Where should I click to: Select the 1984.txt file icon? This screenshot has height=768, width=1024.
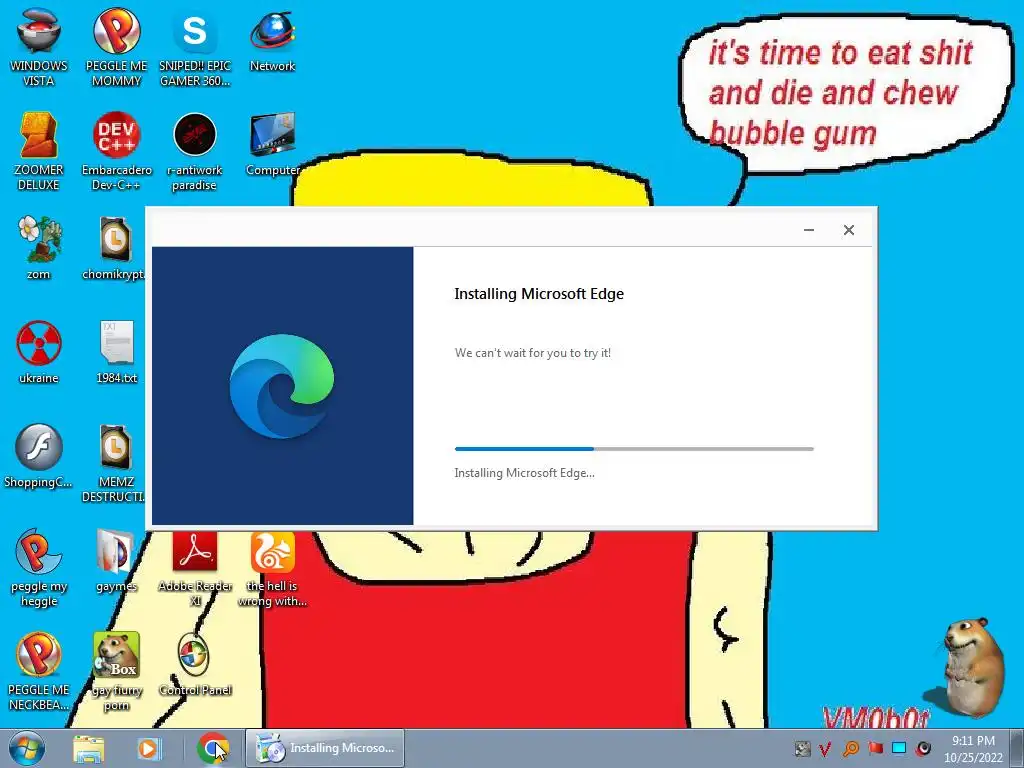click(116, 352)
